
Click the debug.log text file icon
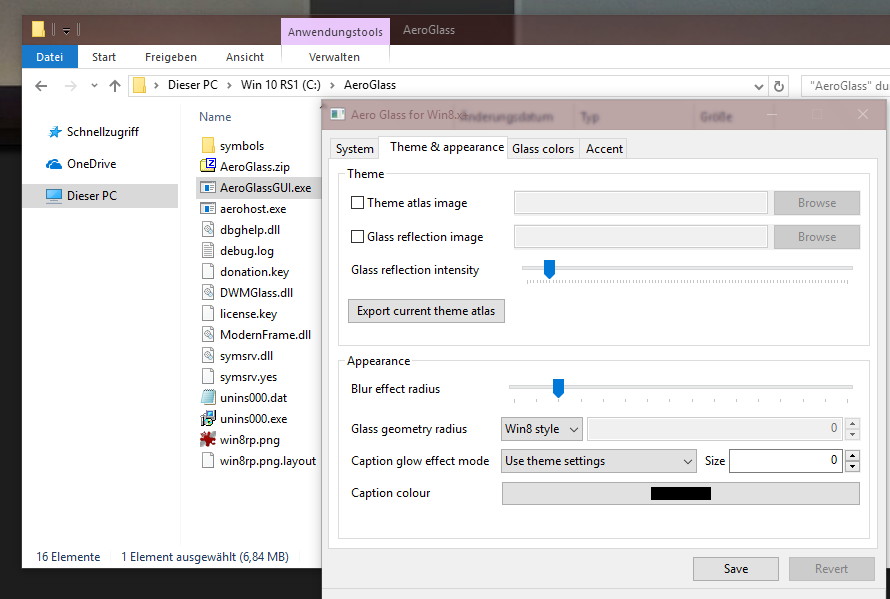click(x=208, y=250)
